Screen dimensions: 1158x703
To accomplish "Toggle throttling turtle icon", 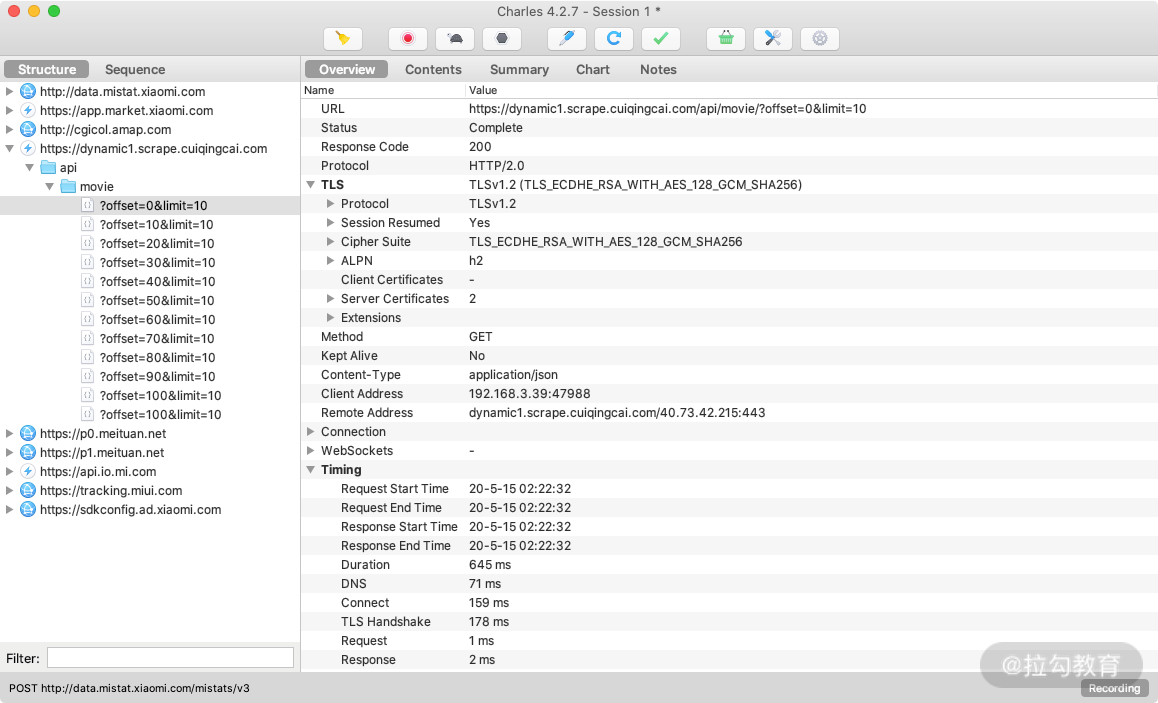I will (455, 39).
